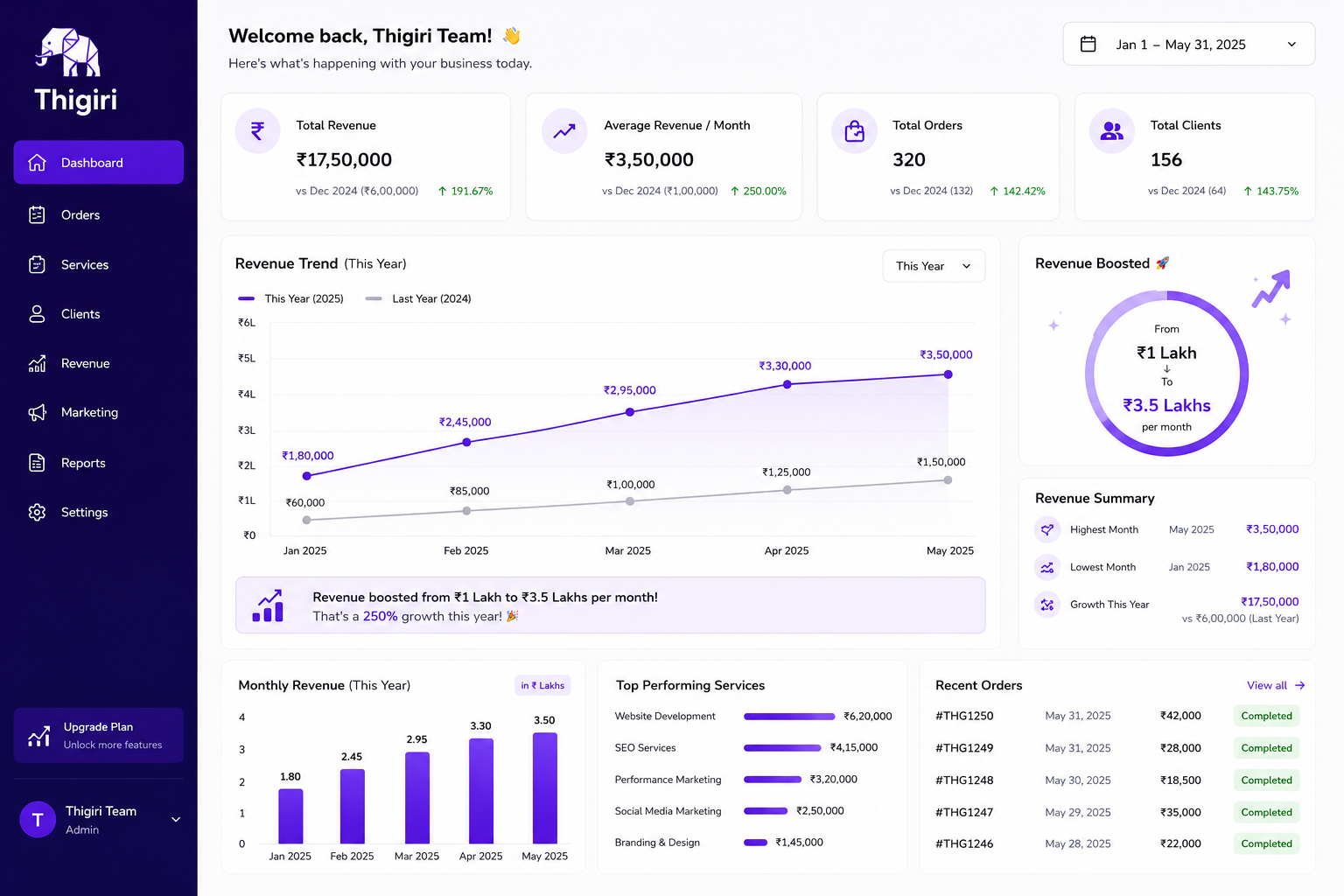This screenshot has width=1344, height=896.
Task: Expand the This Year chart filter dropdown
Action: pyautogui.click(x=934, y=266)
